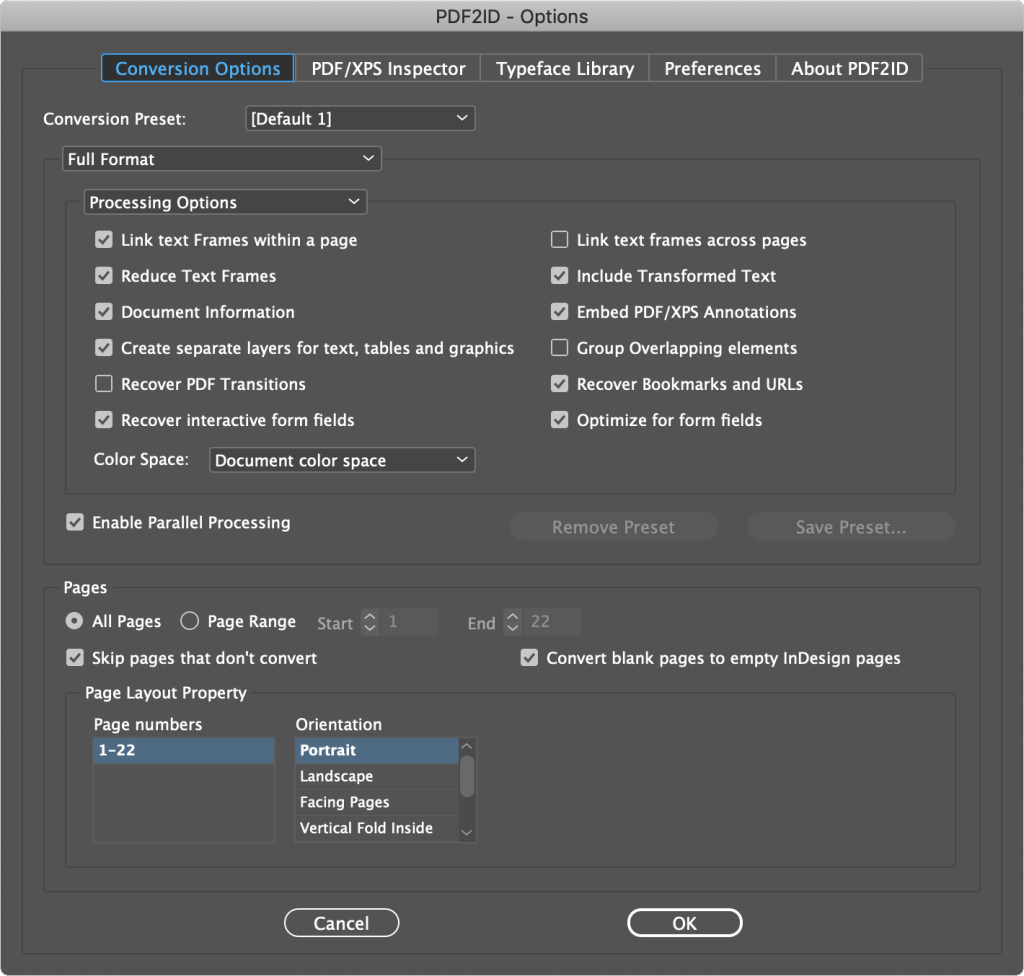Select the All Pages radio button

(x=74, y=621)
